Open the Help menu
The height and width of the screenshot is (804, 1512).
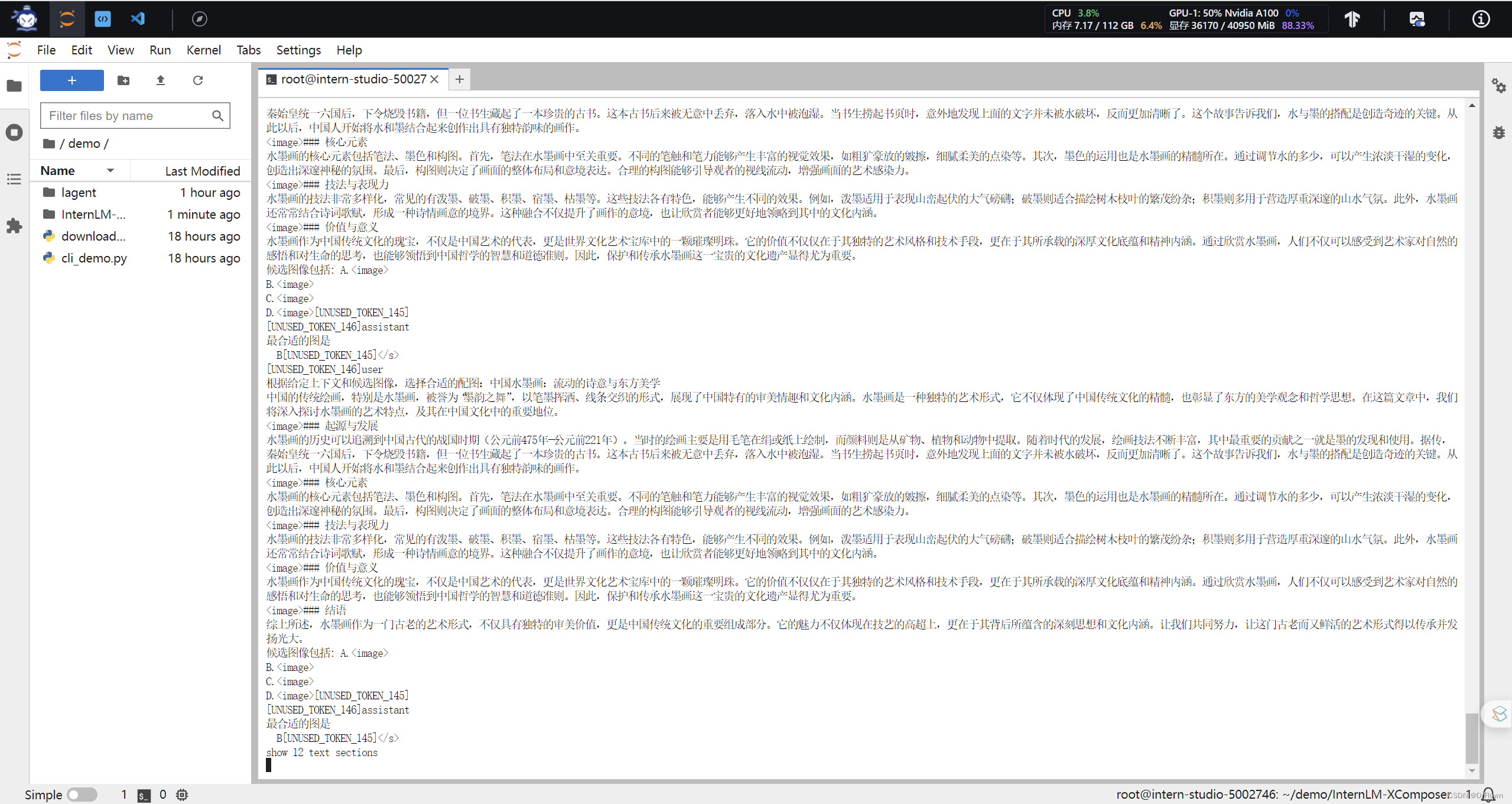point(349,50)
